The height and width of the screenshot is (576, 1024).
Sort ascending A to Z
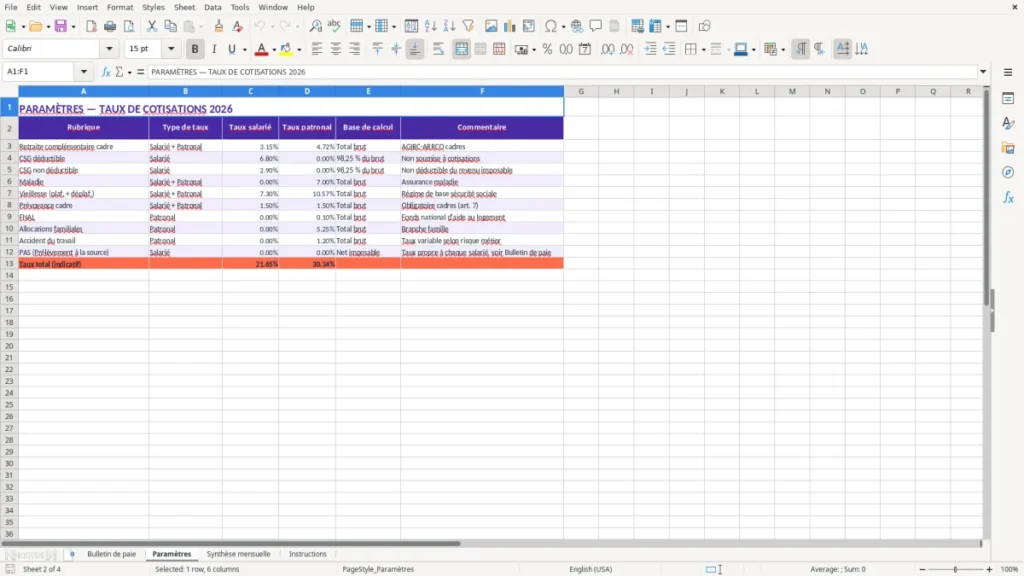coord(430,26)
